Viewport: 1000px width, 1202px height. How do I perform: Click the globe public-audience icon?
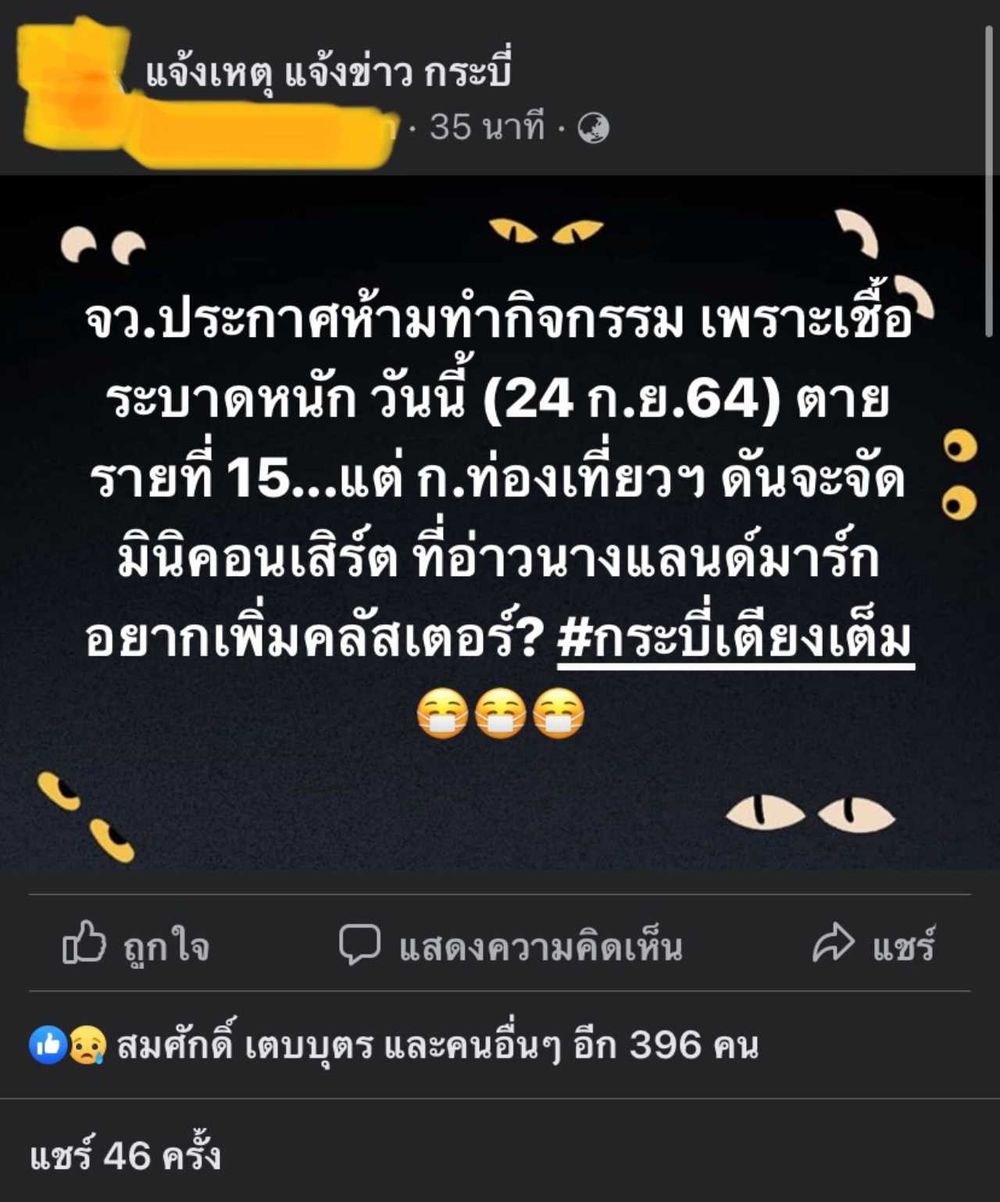click(593, 128)
